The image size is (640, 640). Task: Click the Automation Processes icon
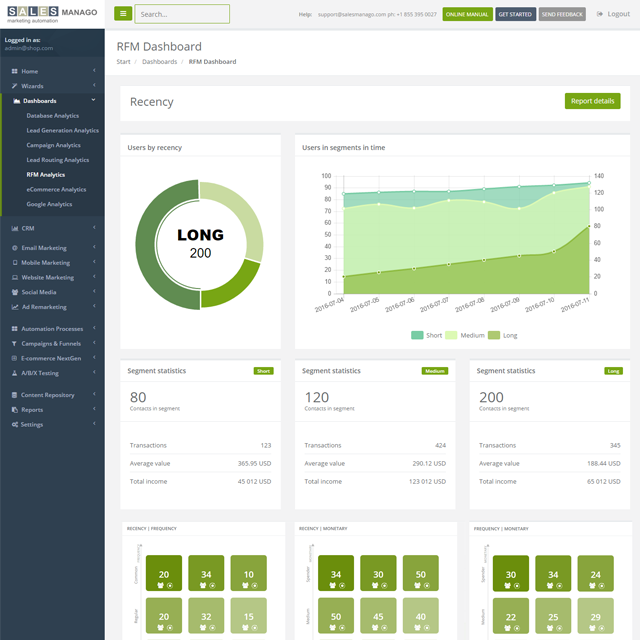(15, 329)
